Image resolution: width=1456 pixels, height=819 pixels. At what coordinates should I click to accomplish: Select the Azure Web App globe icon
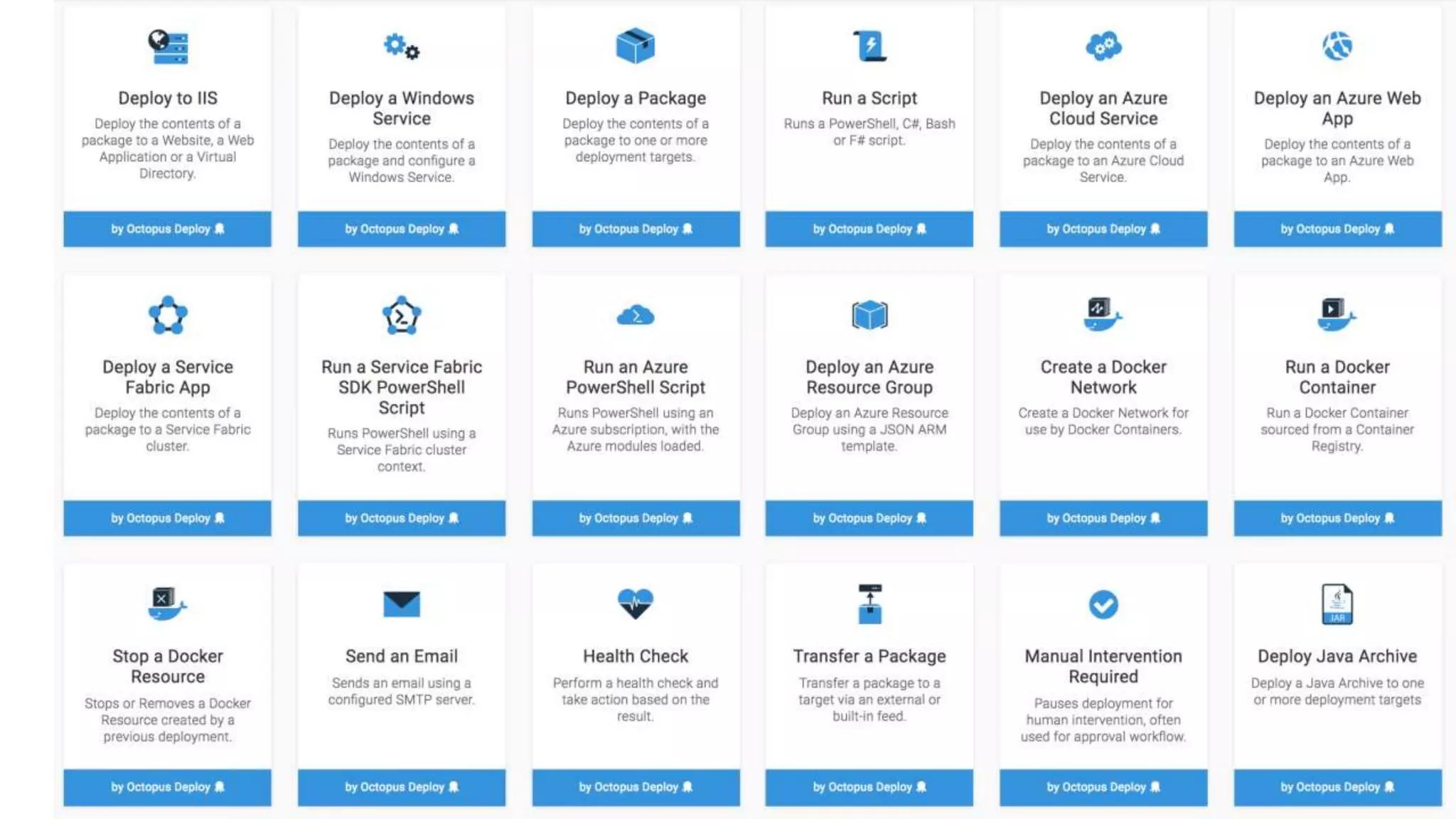pyautogui.click(x=1337, y=47)
